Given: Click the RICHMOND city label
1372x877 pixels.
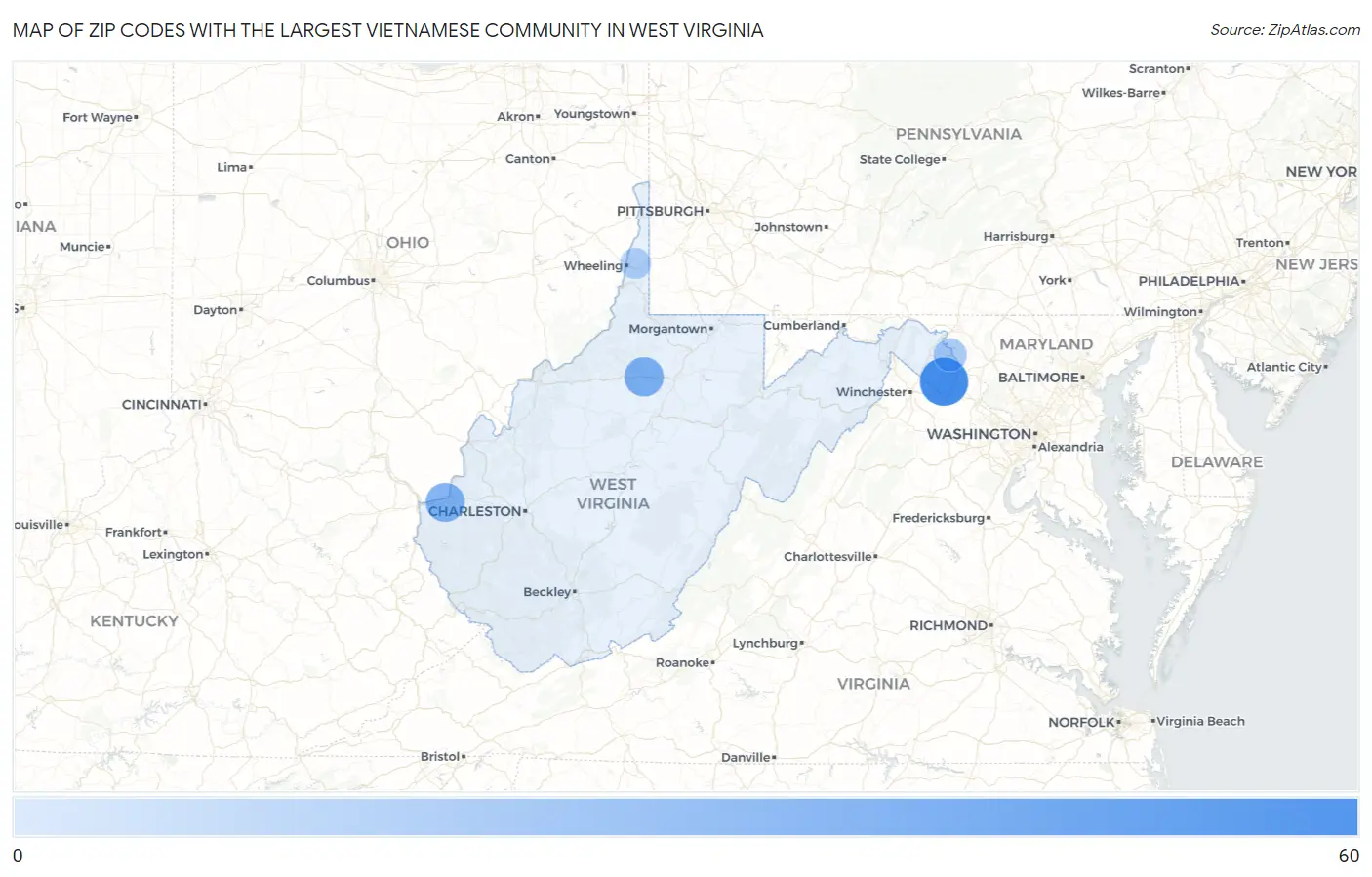Looking at the screenshot, I should pyautogui.click(x=949, y=625).
